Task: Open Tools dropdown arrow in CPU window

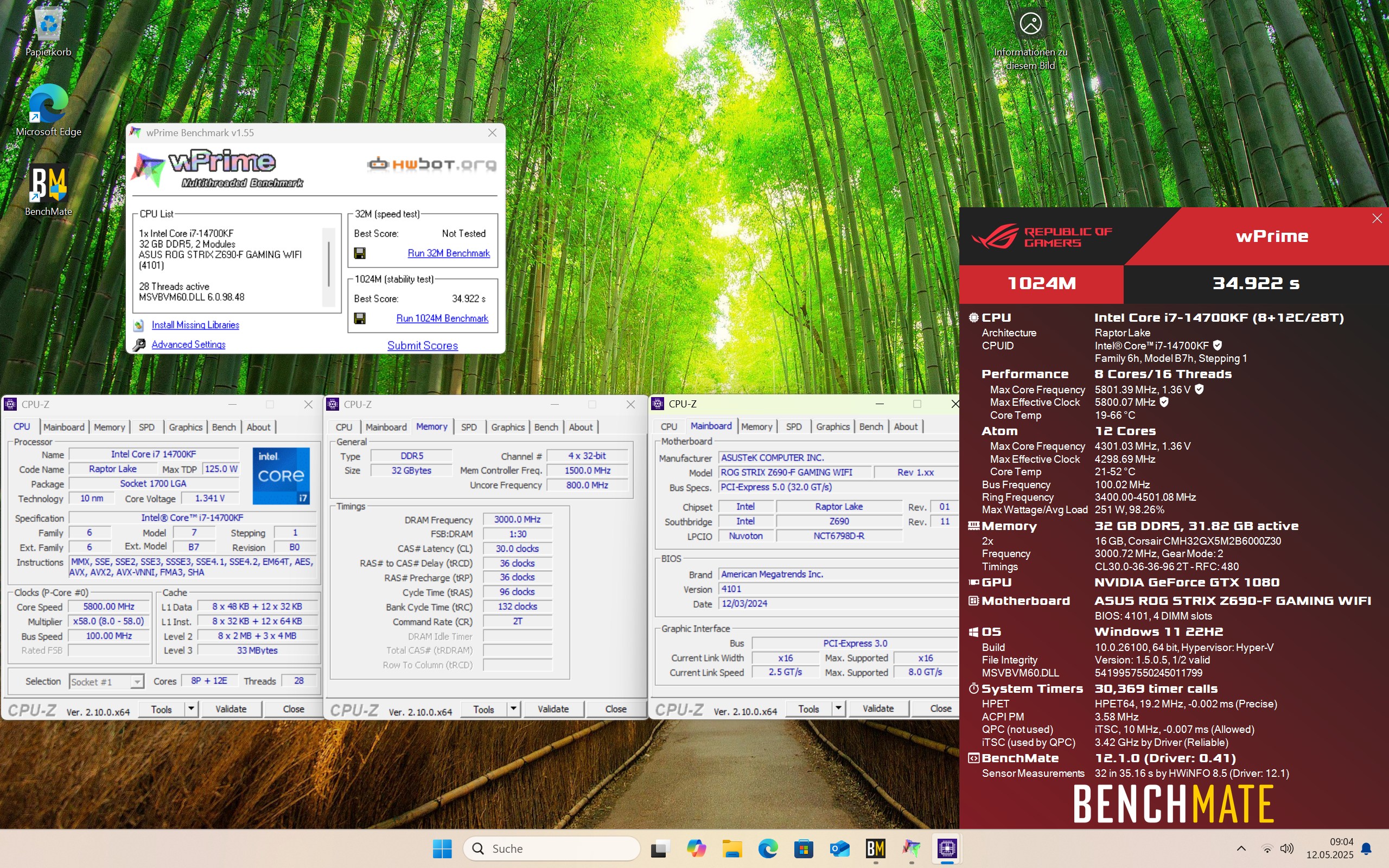Action: pyautogui.click(x=191, y=709)
